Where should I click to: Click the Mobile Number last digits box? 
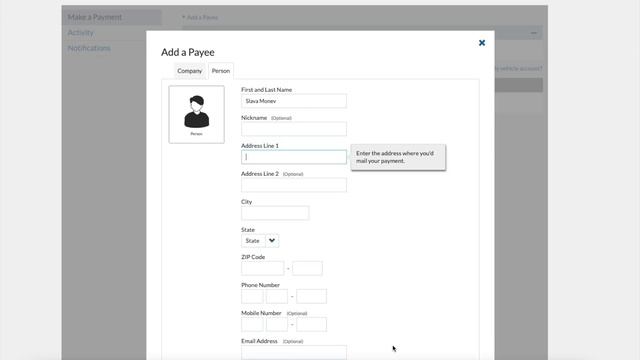pos(311,324)
